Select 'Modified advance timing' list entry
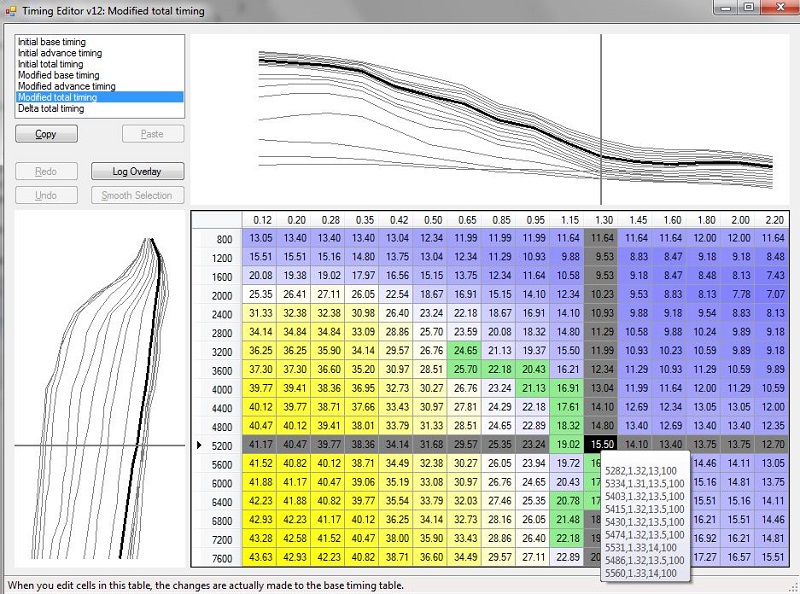Image resolution: width=800 pixels, height=594 pixels. click(66, 86)
